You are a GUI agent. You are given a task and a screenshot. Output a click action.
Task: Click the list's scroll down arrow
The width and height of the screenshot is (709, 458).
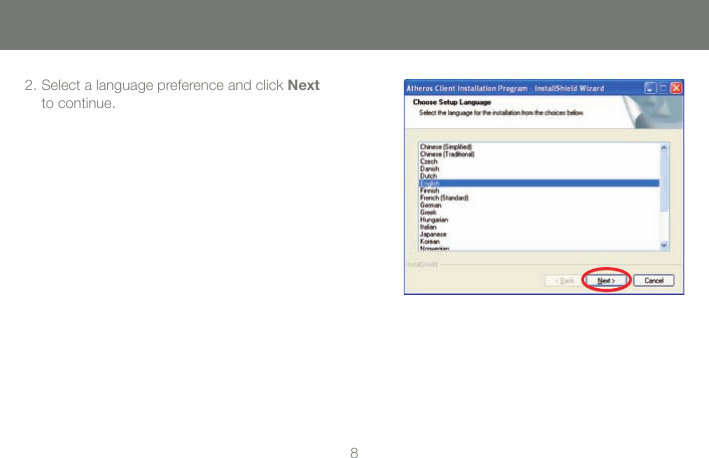coord(664,245)
